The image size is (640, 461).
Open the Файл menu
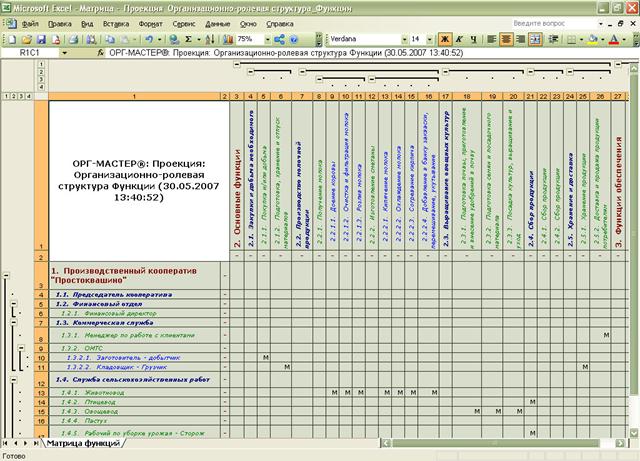pos(30,24)
